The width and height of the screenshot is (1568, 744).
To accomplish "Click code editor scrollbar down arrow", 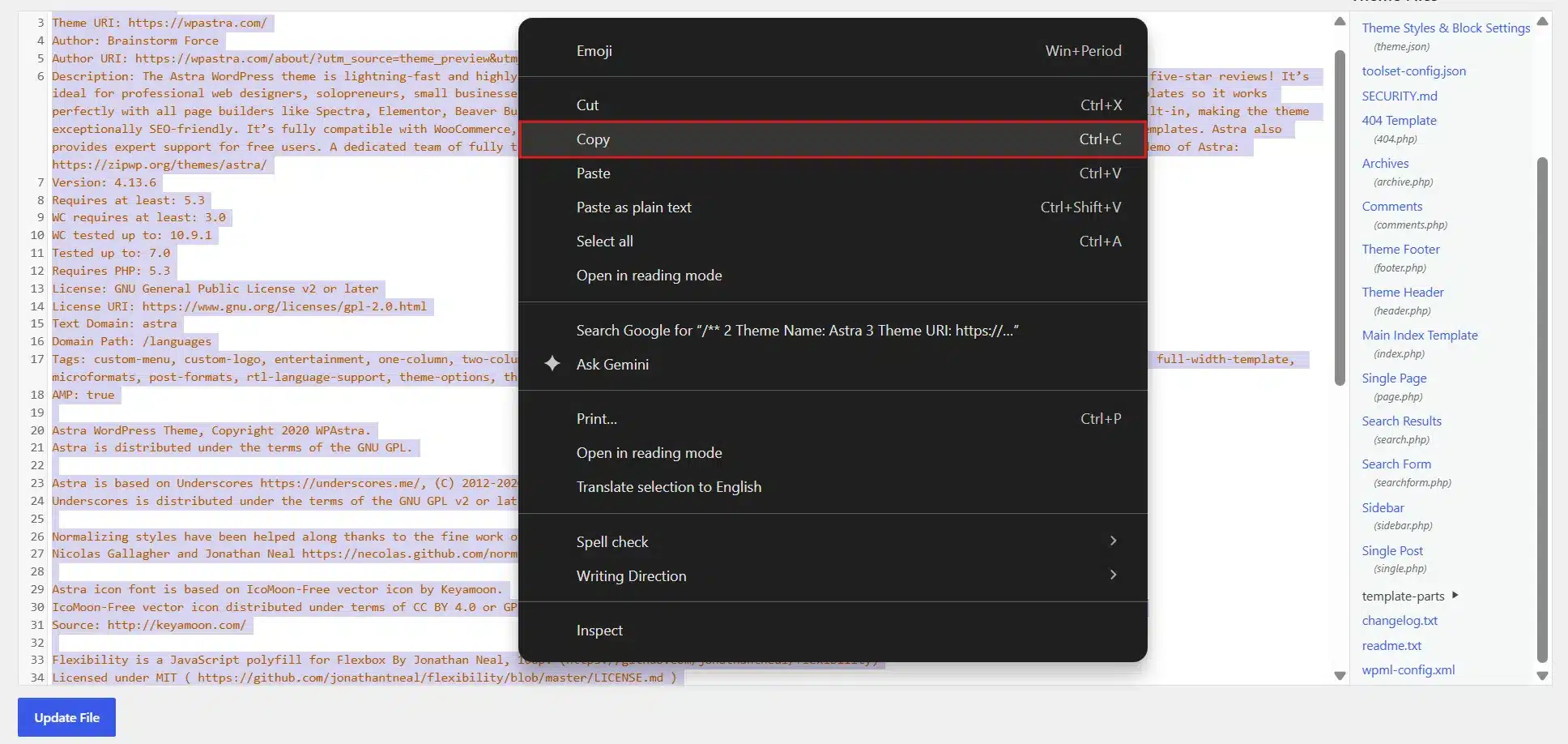I will pyautogui.click(x=1340, y=675).
